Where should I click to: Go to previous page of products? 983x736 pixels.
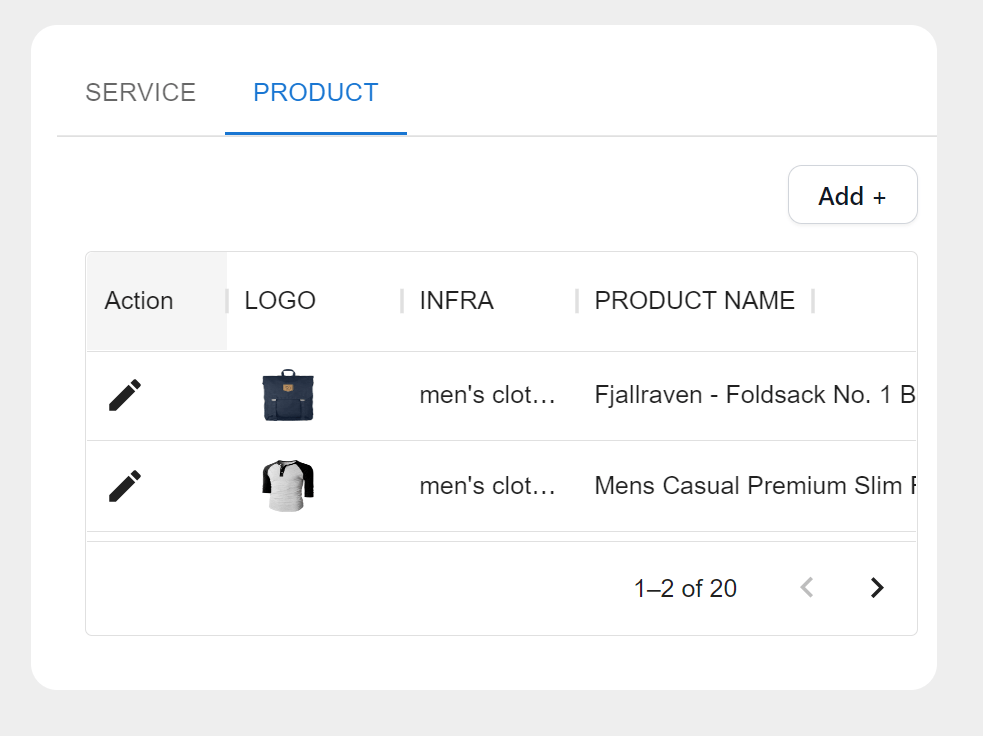click(x=807, y=588)
